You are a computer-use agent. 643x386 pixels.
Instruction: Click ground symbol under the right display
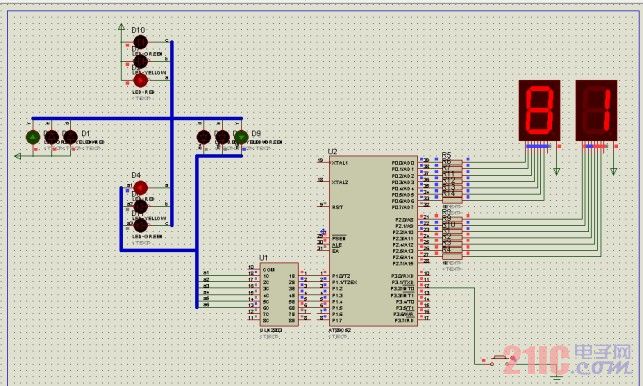tap(613, 171)
